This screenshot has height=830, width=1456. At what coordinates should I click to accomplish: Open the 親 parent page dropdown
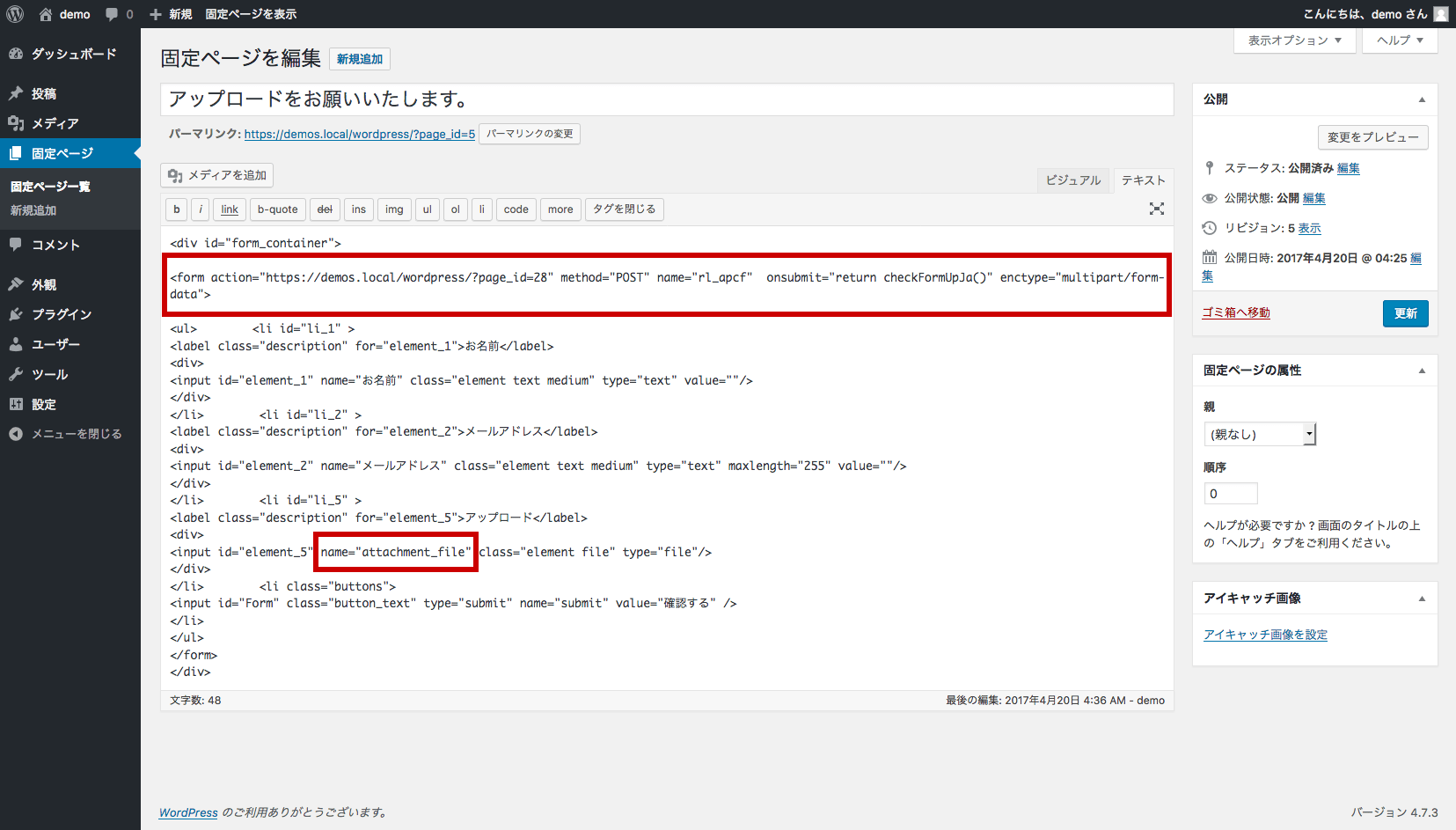(1260, 434)
